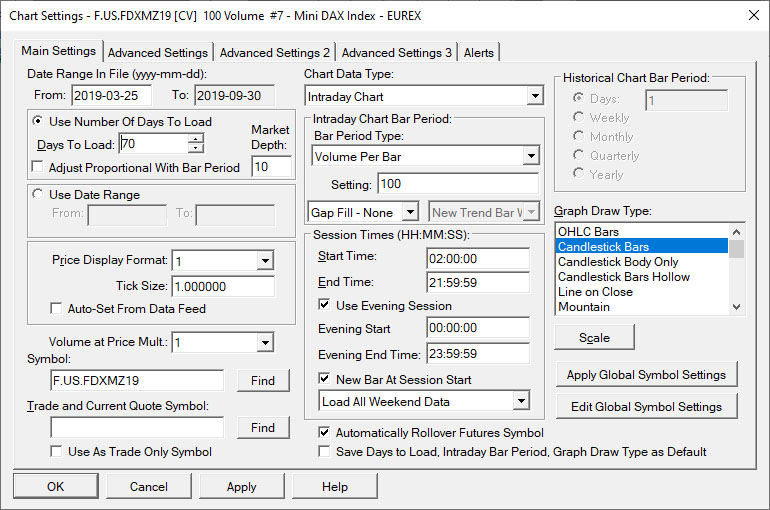Click the Trade and Current Quote Symbol field

pyautogui.click(x=137, y=428)
